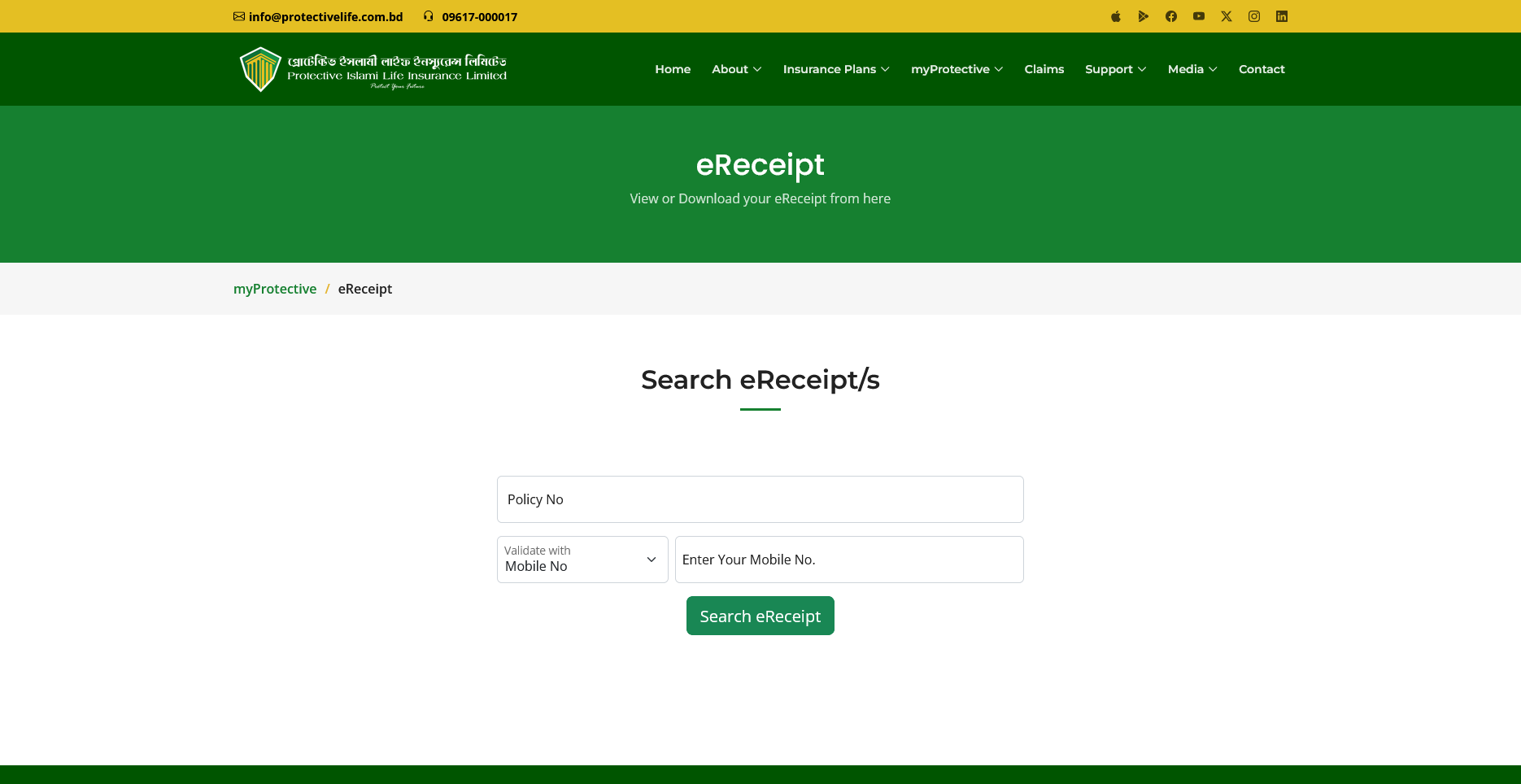The image size is (1521, 784).
Task: Click the envelope icon beside the email address
Action: pyautogui.click(x=239, y=16)
